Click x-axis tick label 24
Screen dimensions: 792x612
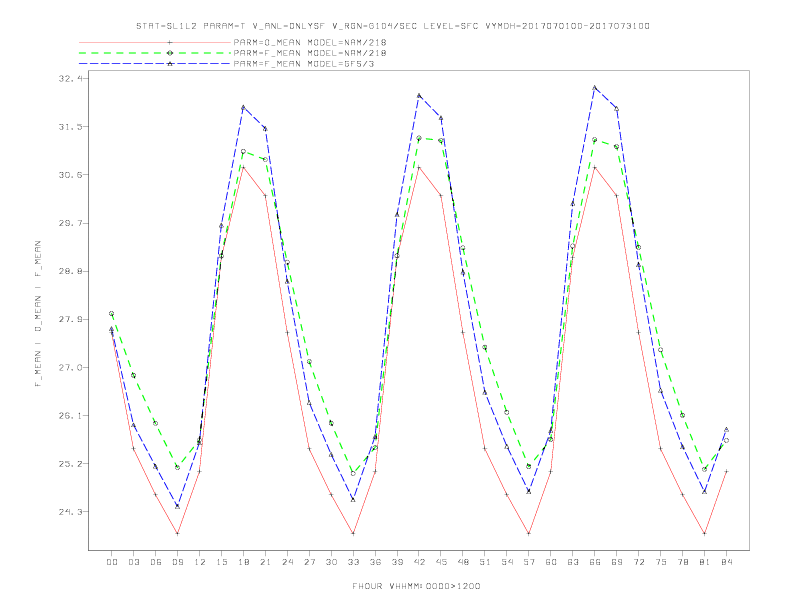pos(287,562)
